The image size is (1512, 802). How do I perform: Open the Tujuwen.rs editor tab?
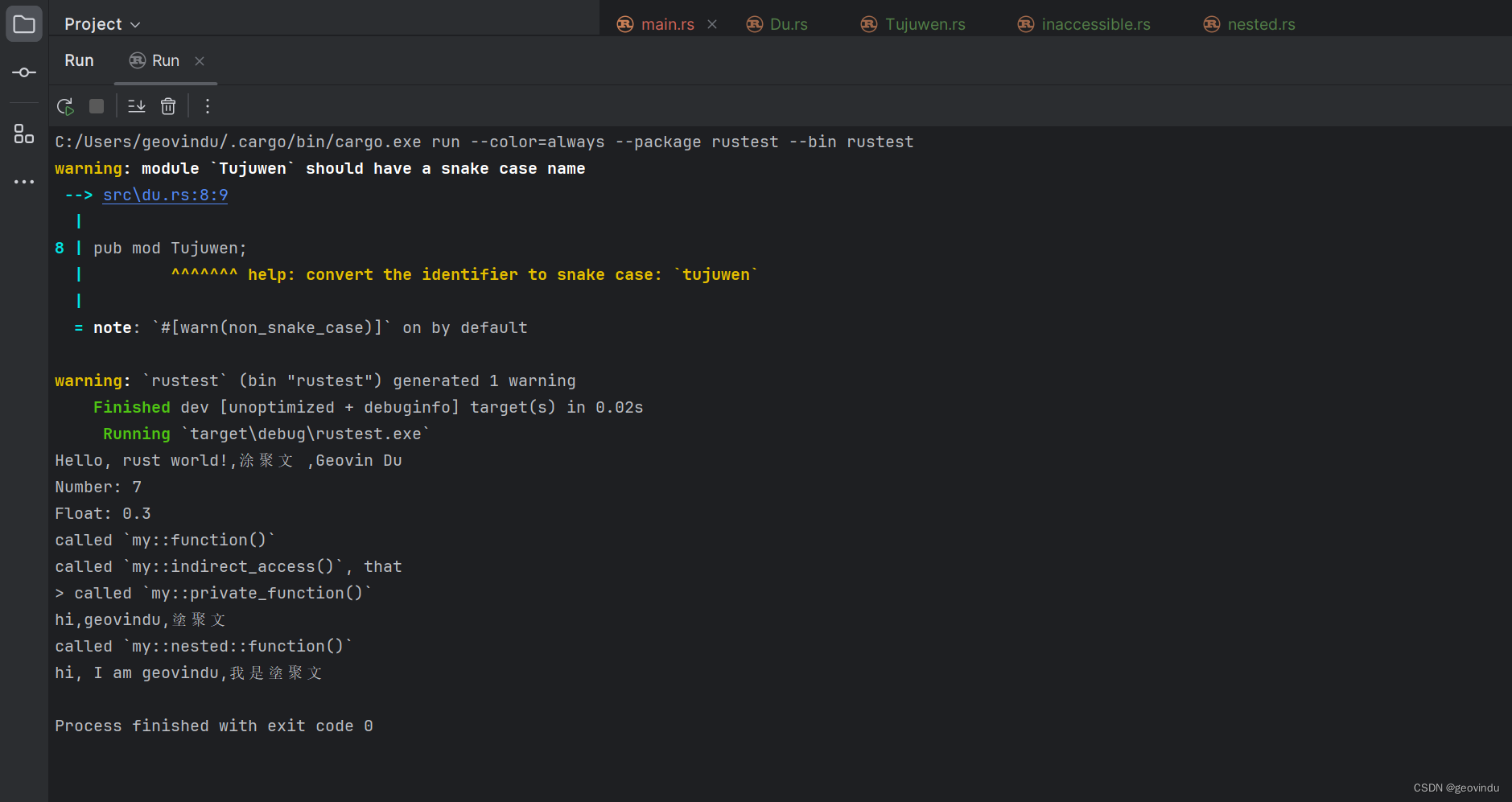coord(925,24)
